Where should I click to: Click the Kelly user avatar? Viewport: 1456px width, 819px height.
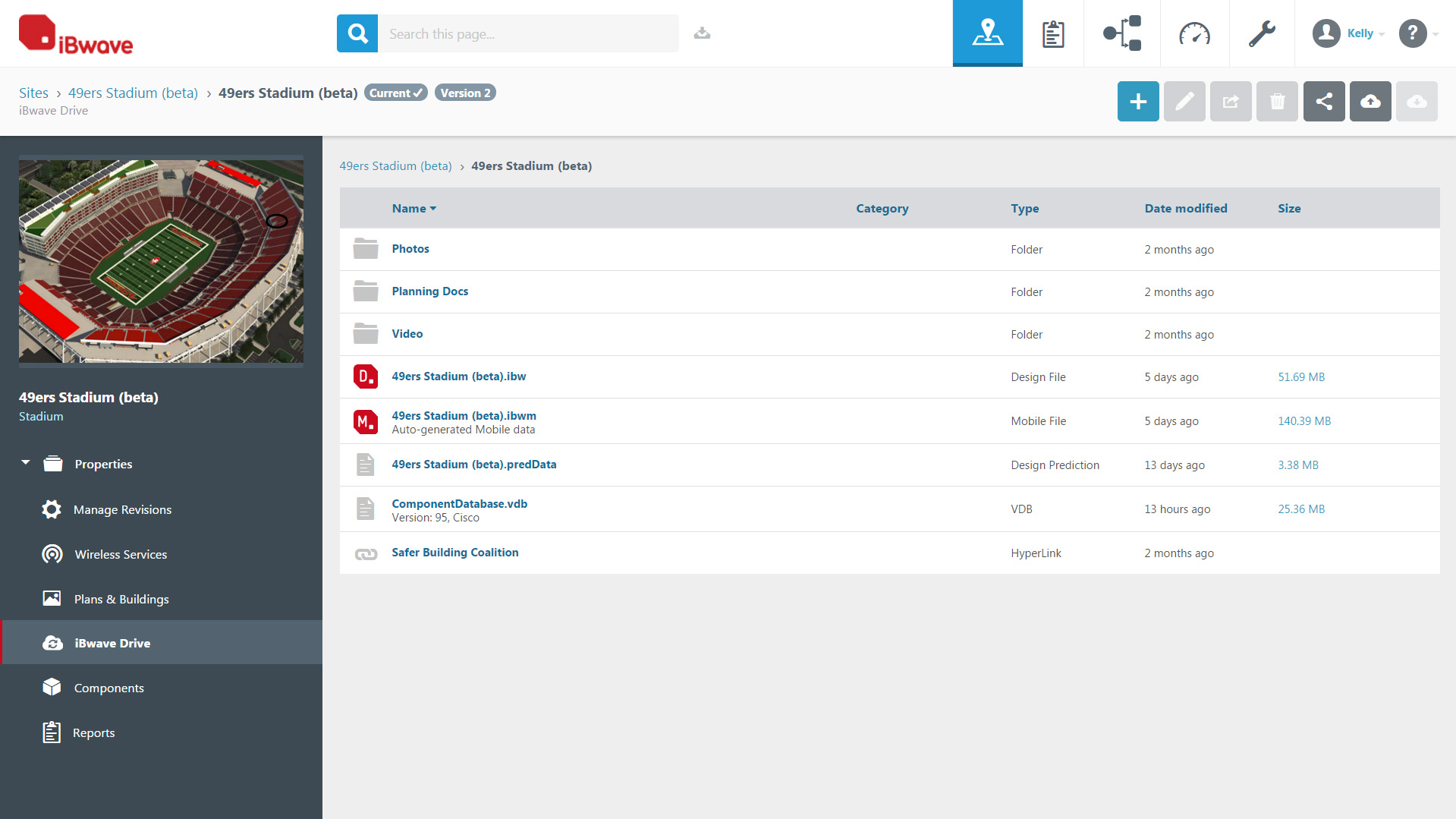coord(1326,33)
